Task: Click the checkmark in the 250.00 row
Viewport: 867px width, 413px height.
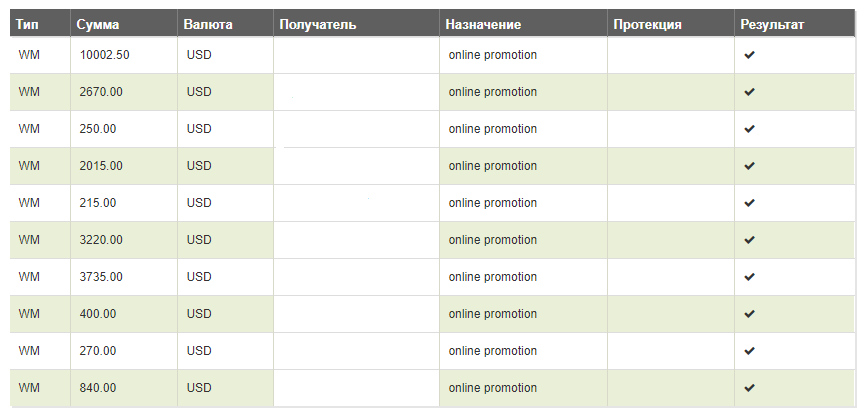Action: pos(749,129)
